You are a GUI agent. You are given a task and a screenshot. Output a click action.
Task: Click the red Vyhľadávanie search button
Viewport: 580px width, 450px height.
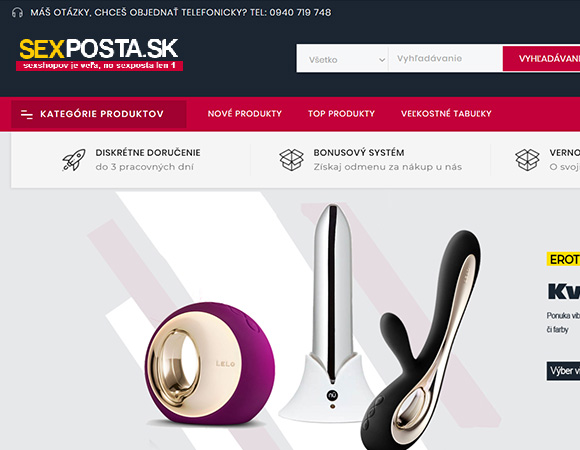[542, 58]
